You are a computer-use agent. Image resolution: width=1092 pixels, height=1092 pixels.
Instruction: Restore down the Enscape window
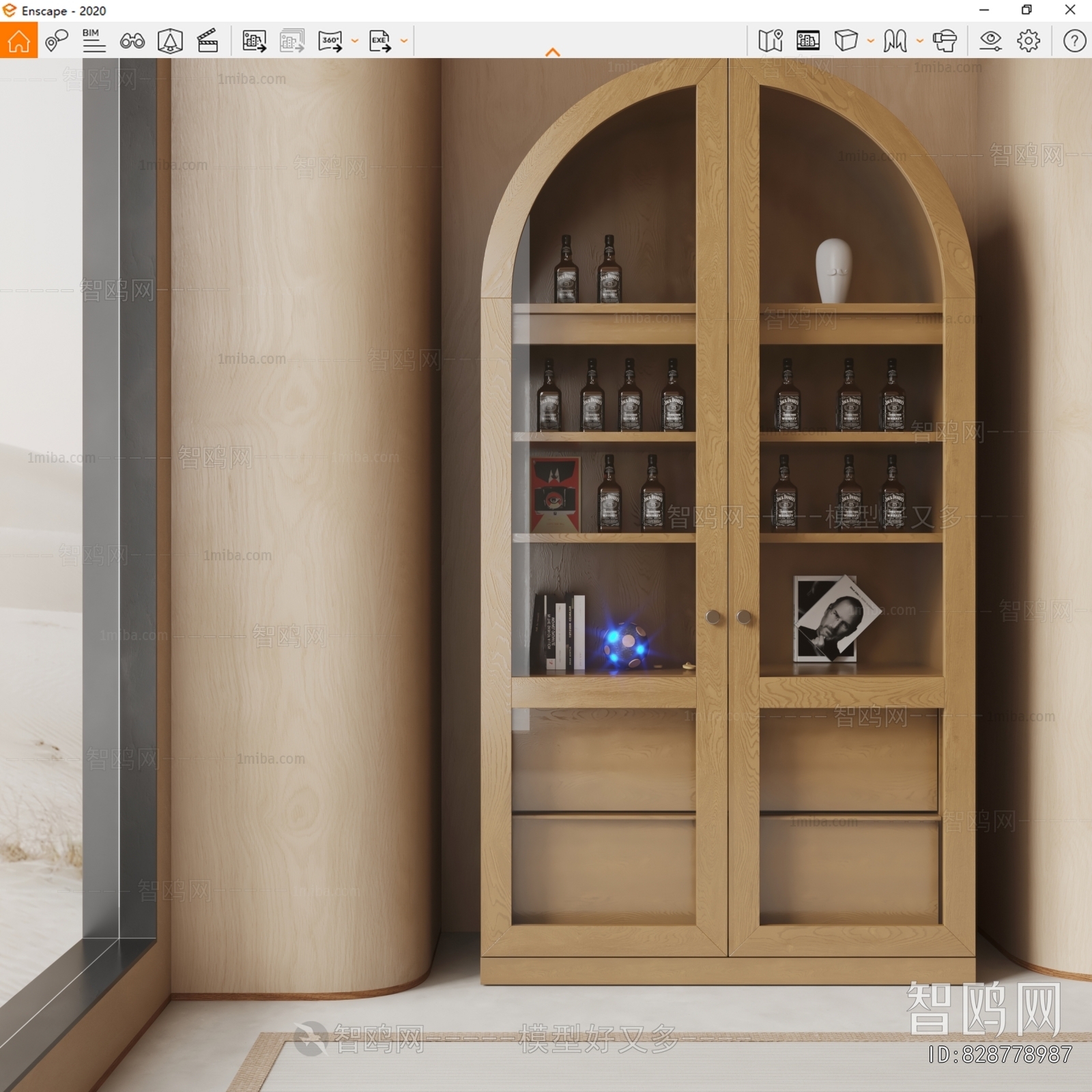[1026, 10]
